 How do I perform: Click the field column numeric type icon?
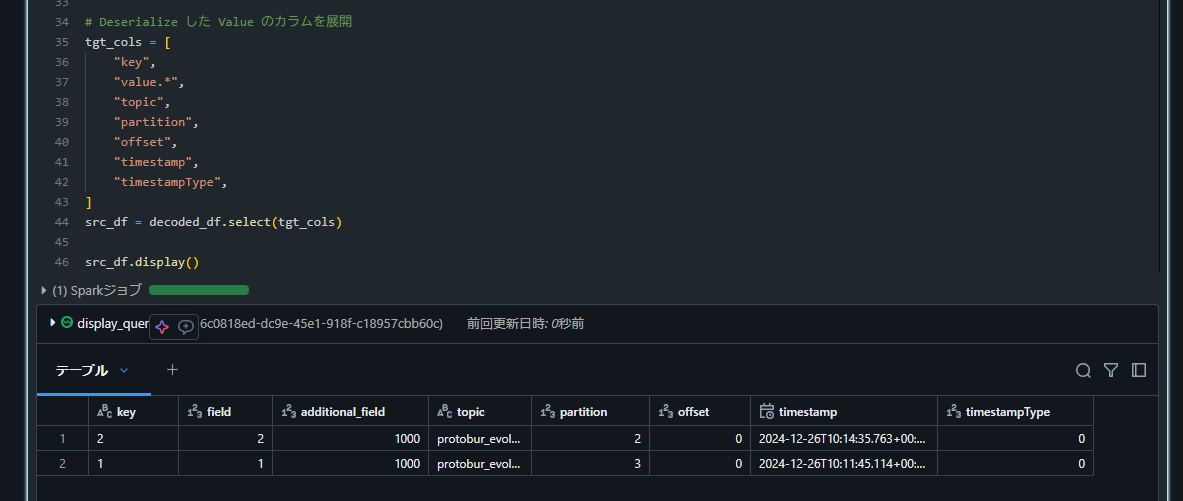tap(195, 412)
